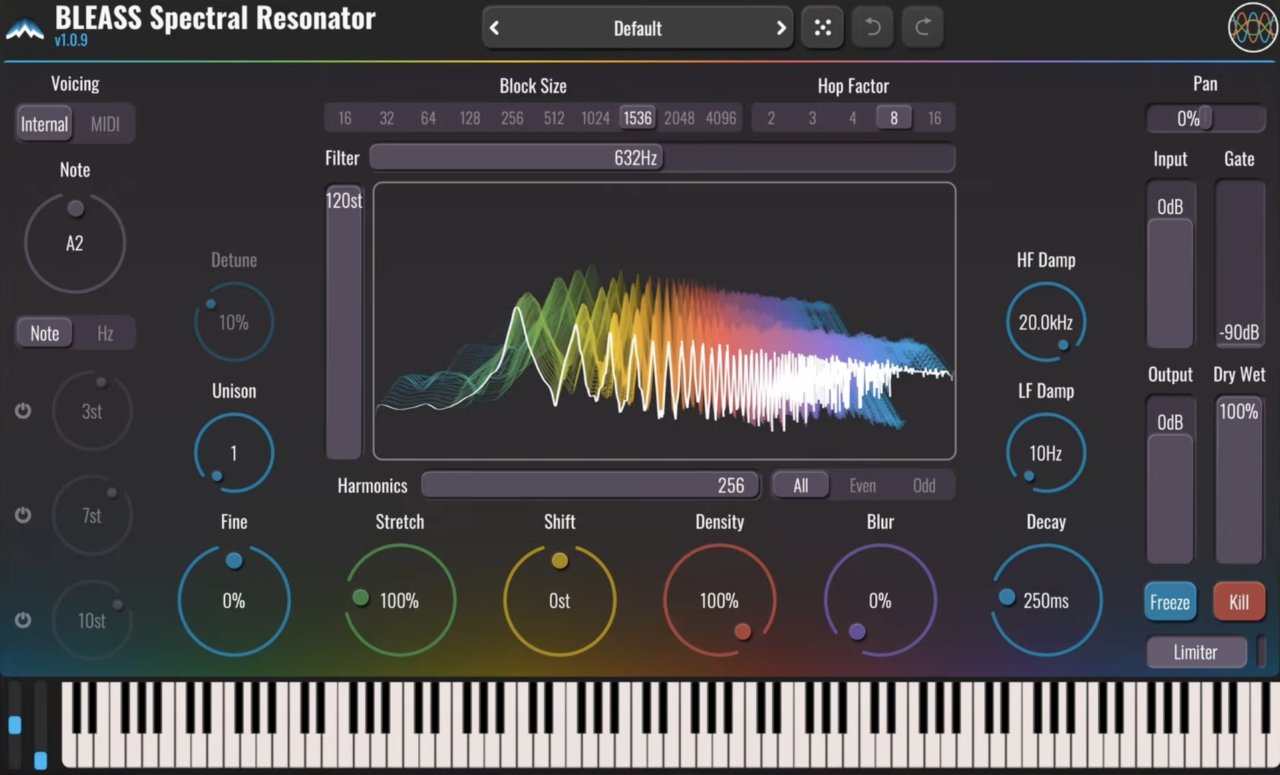Open the BLEASS circular logo at top right
The height and width of the screenshot is (775, 1280).
tap(1252, 28)
